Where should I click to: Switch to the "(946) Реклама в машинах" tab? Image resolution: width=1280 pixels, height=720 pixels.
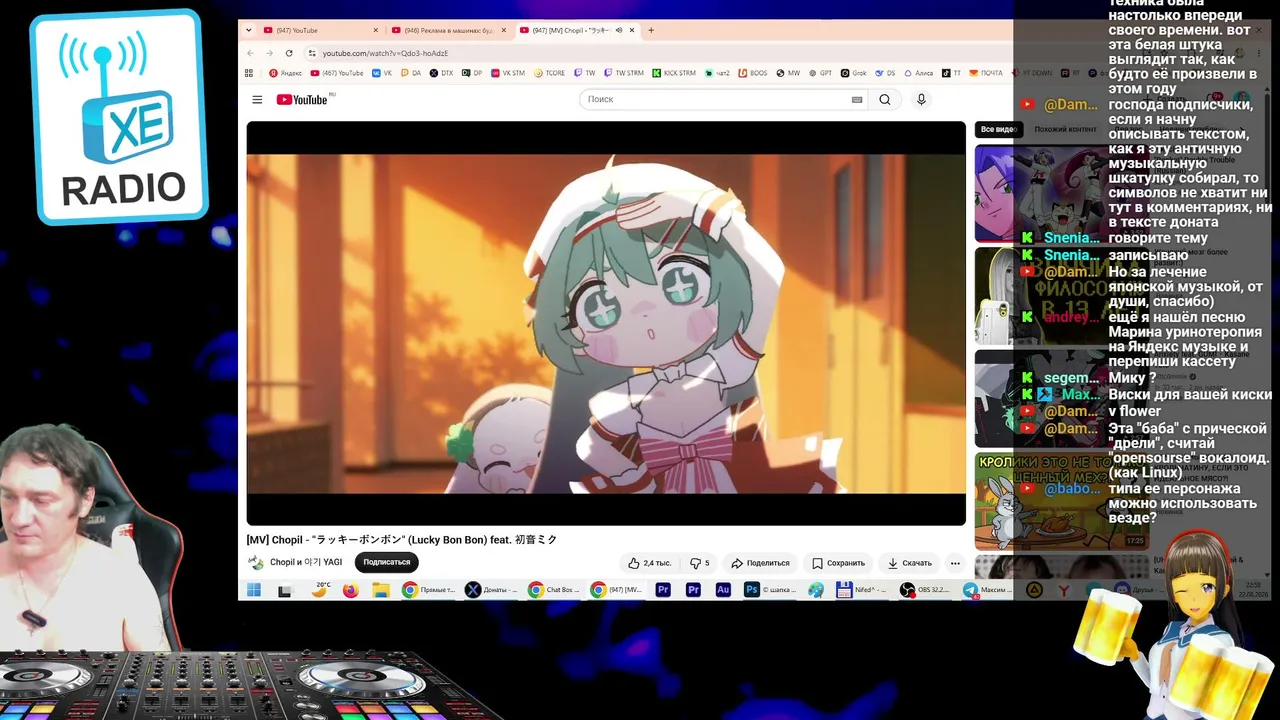click(x=449, y=30)
